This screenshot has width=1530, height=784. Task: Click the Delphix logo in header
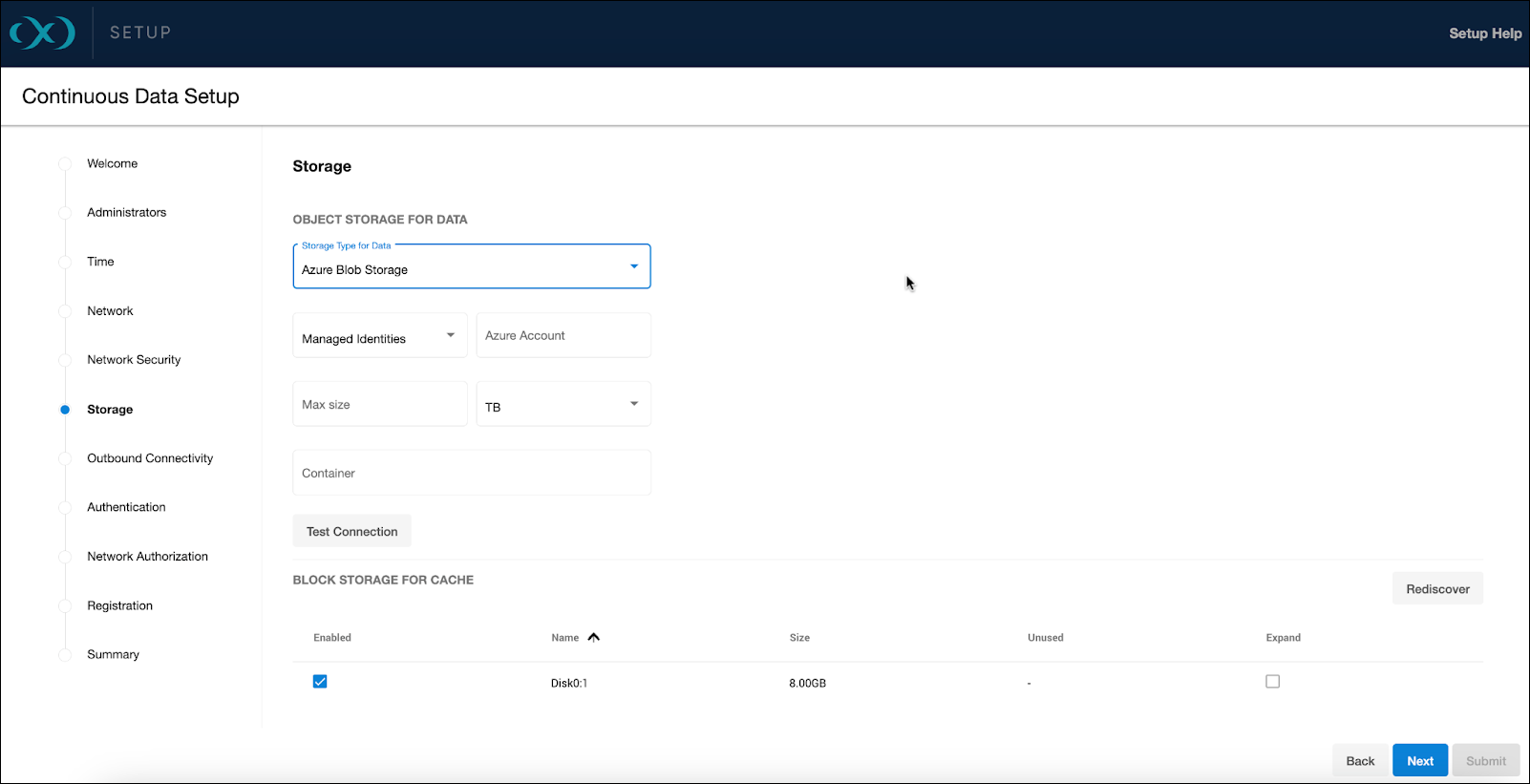(42, 33)
